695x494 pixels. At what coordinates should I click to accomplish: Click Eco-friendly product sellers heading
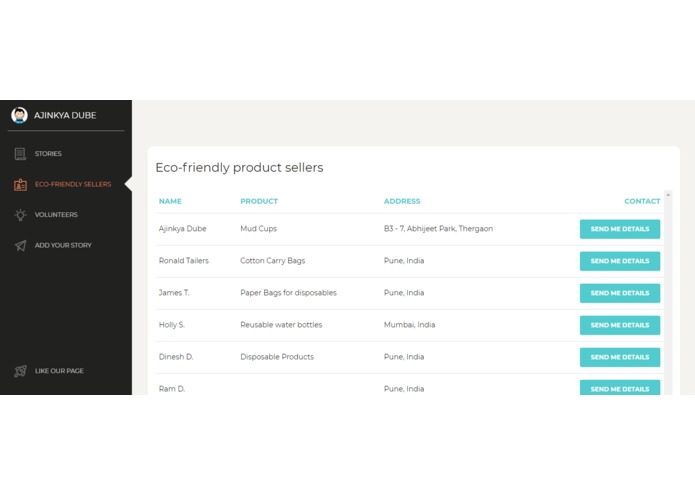tap(239, 167)
